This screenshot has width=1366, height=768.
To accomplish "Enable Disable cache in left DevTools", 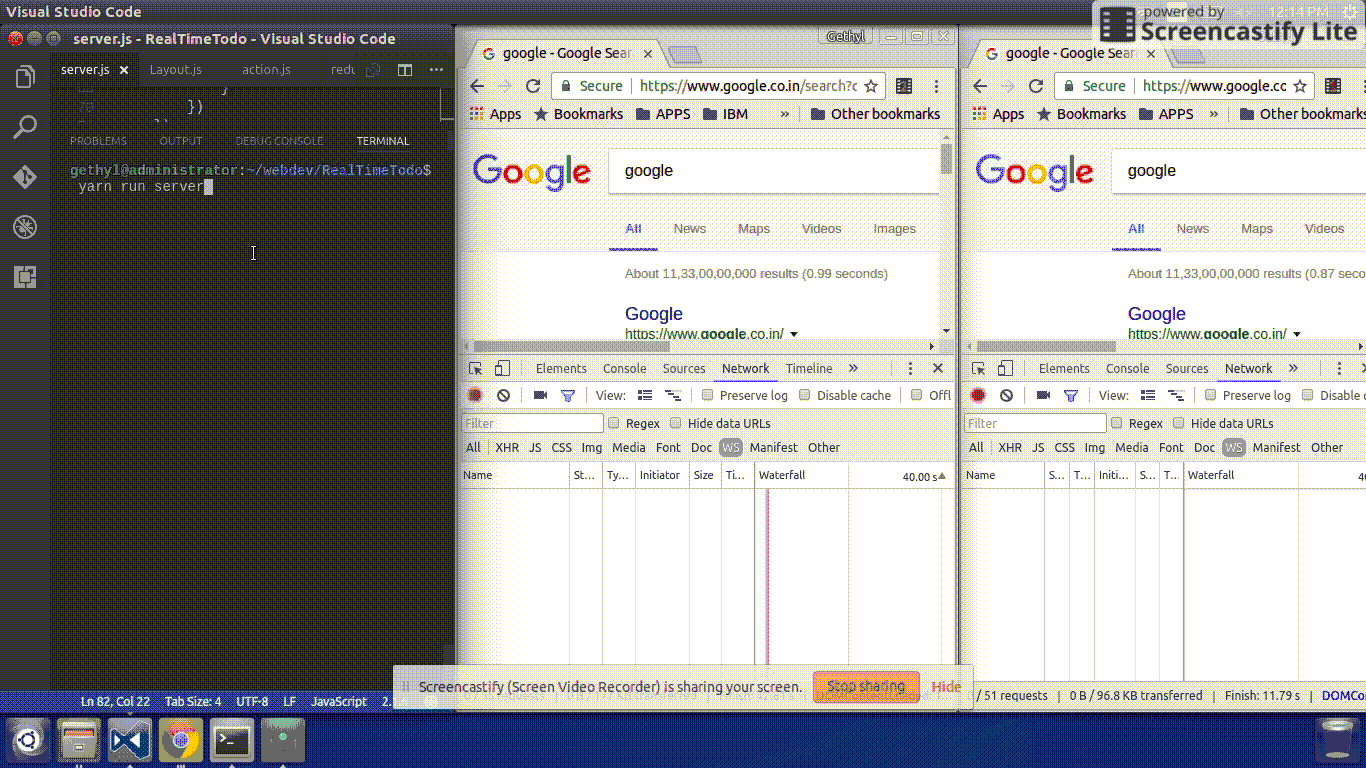I will tap(805, 395).
